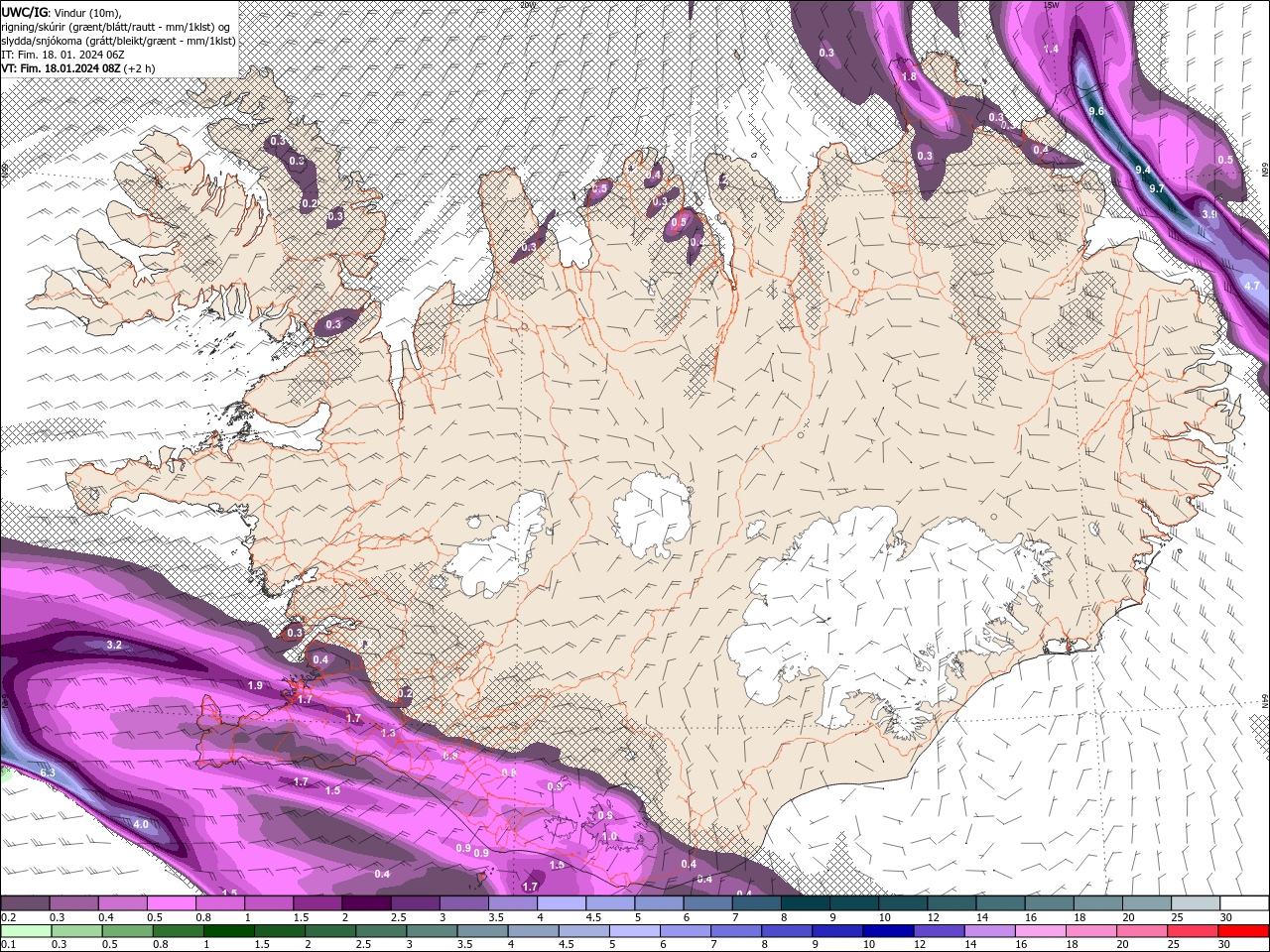Click the 1.8 value label on the map
The height and width of the screenshot is (952, 1270).
[909, 76]
